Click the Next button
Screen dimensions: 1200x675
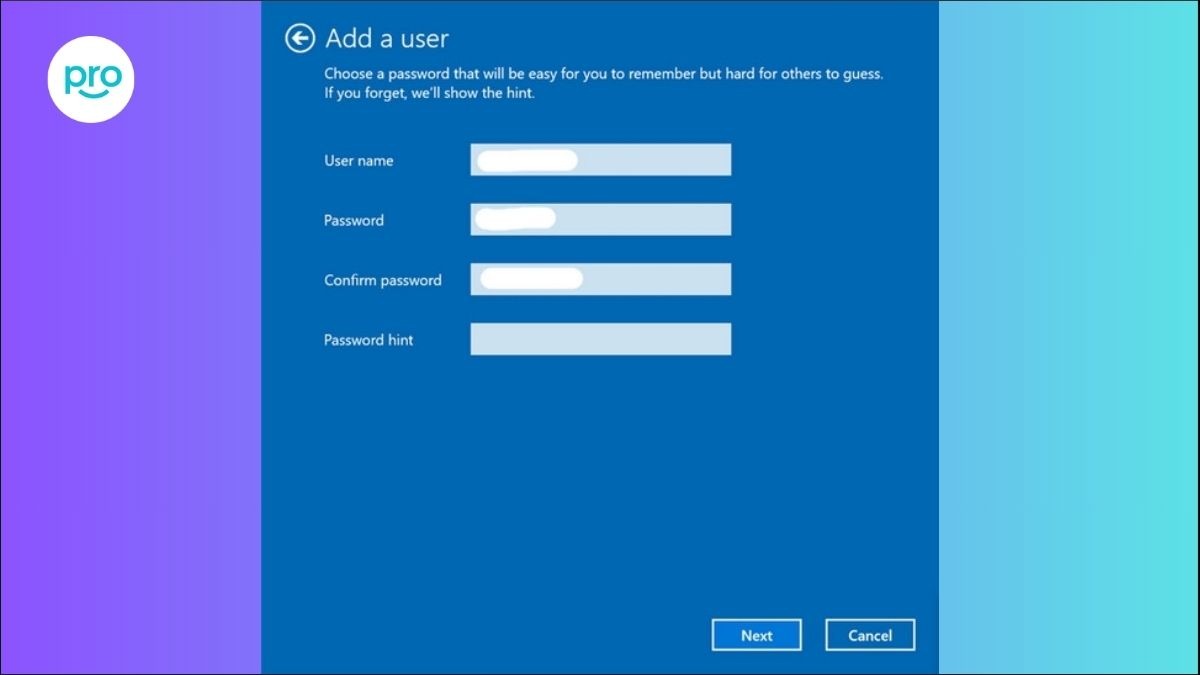(x=757, y=635)
